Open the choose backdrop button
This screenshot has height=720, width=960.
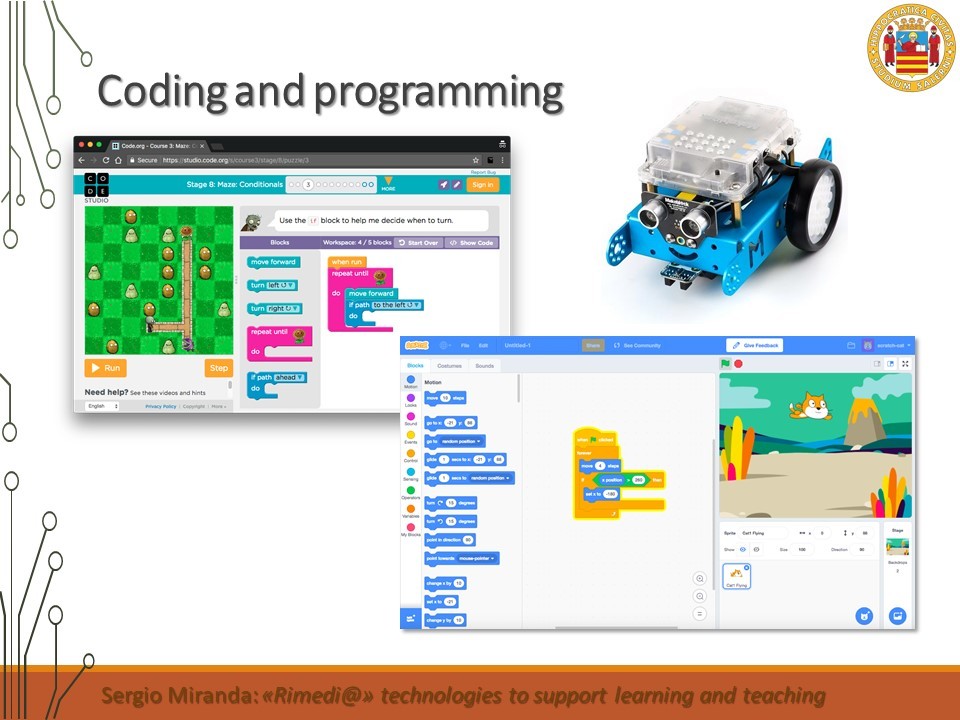tap(897, 616)
